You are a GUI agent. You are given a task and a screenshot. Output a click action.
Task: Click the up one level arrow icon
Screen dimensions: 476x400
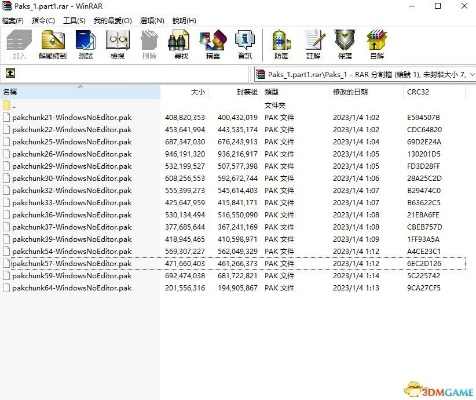(x=10, y=73)
